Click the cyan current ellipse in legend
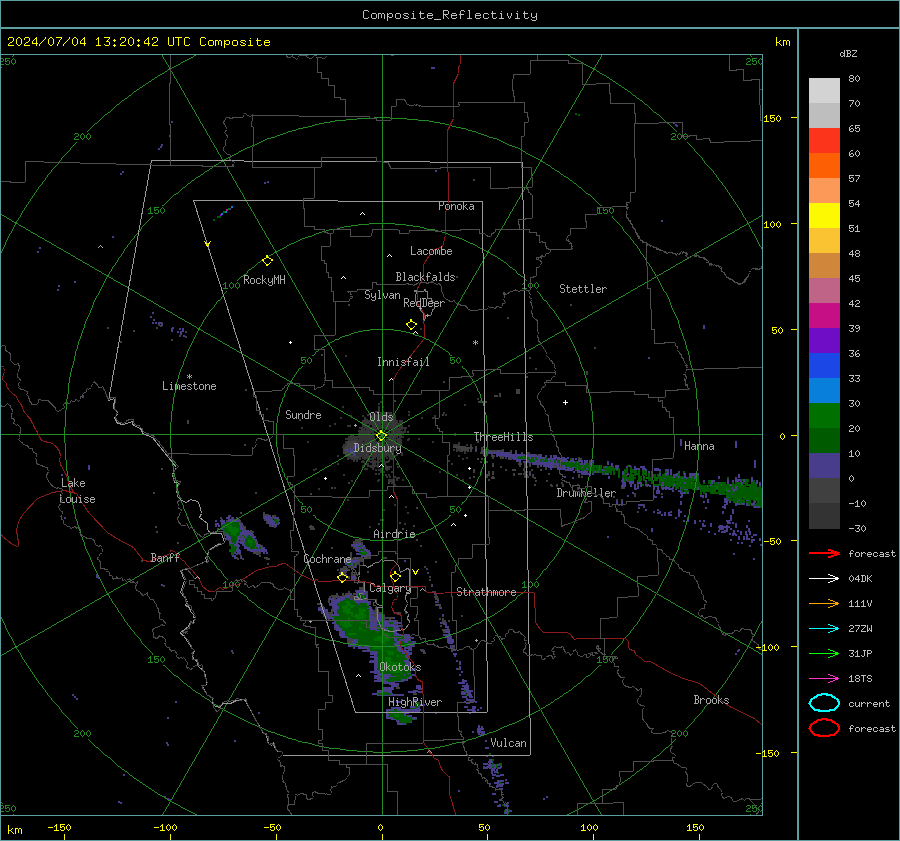 click(824, 703)
